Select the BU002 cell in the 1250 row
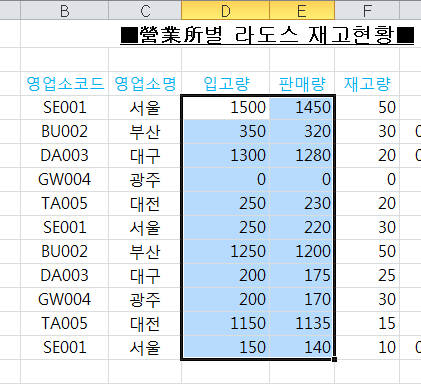Image resolution: width=421 pixels, height=384 pixels. (65, 252)
